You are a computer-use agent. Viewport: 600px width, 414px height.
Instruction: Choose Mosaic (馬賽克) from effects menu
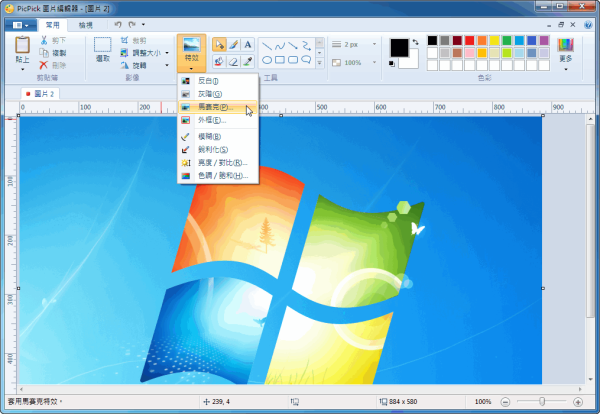218,107
